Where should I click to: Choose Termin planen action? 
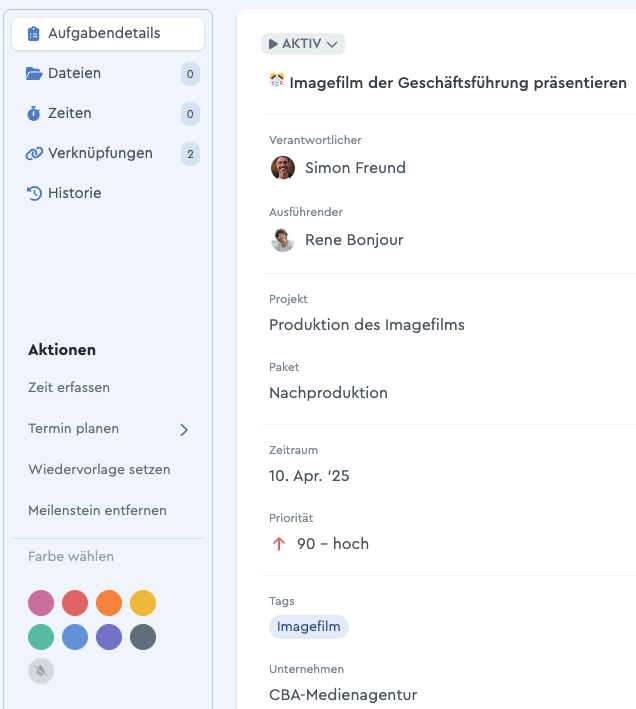[x=73, y=429]
